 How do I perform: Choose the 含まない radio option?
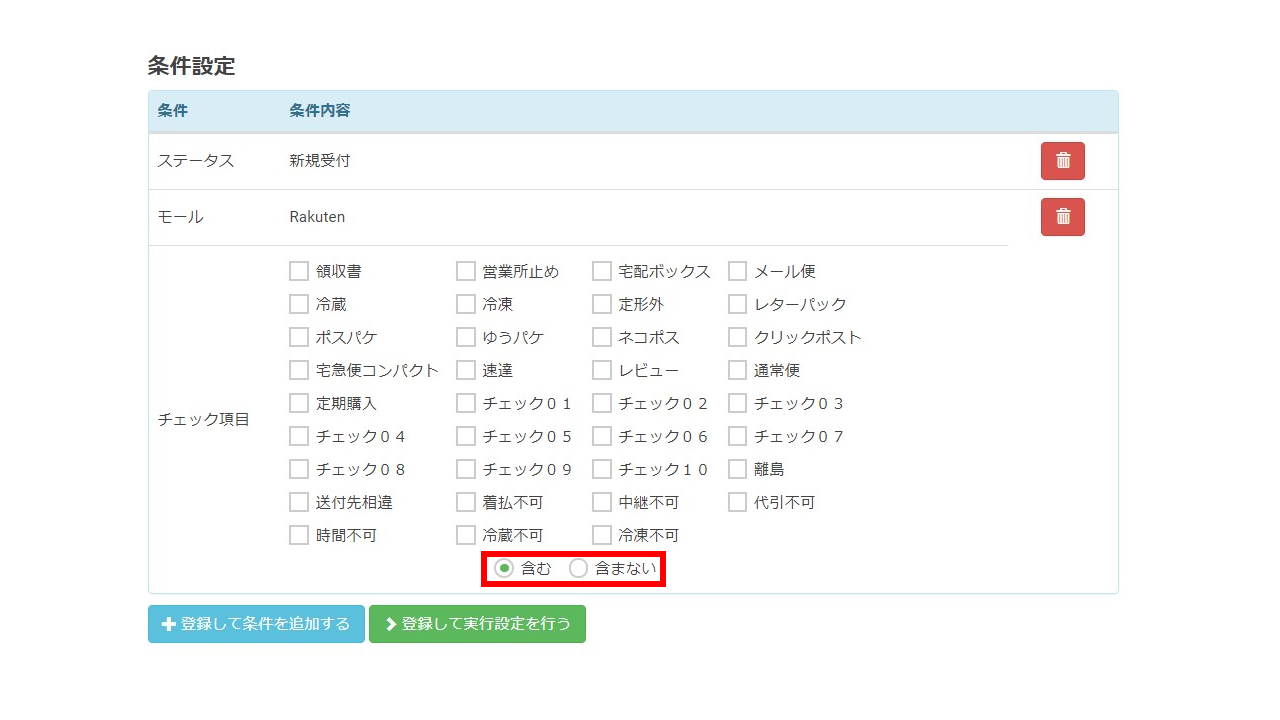578,568
